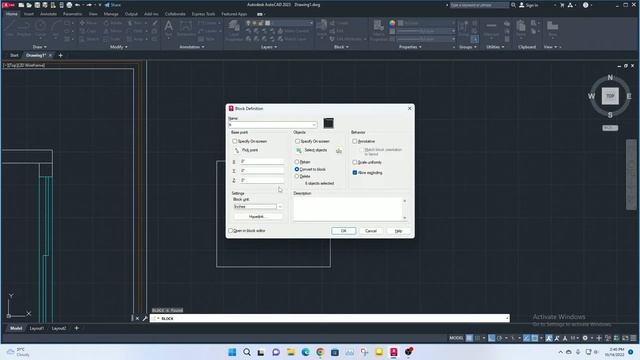Open the block Name dropdown arrow
This screenshot has height=360, width=640.
(314, 124)
